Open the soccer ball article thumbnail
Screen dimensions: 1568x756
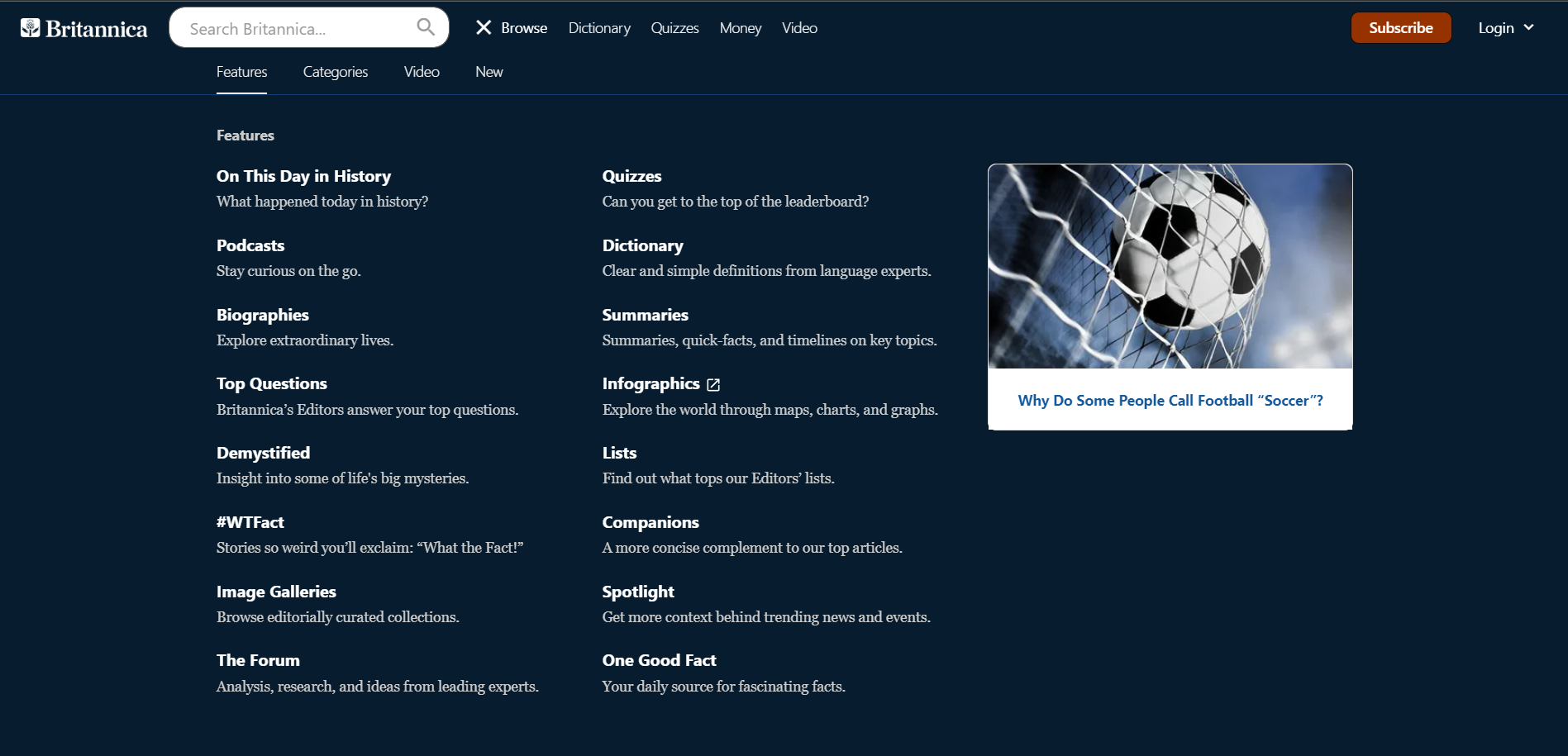coord(1170,266)
